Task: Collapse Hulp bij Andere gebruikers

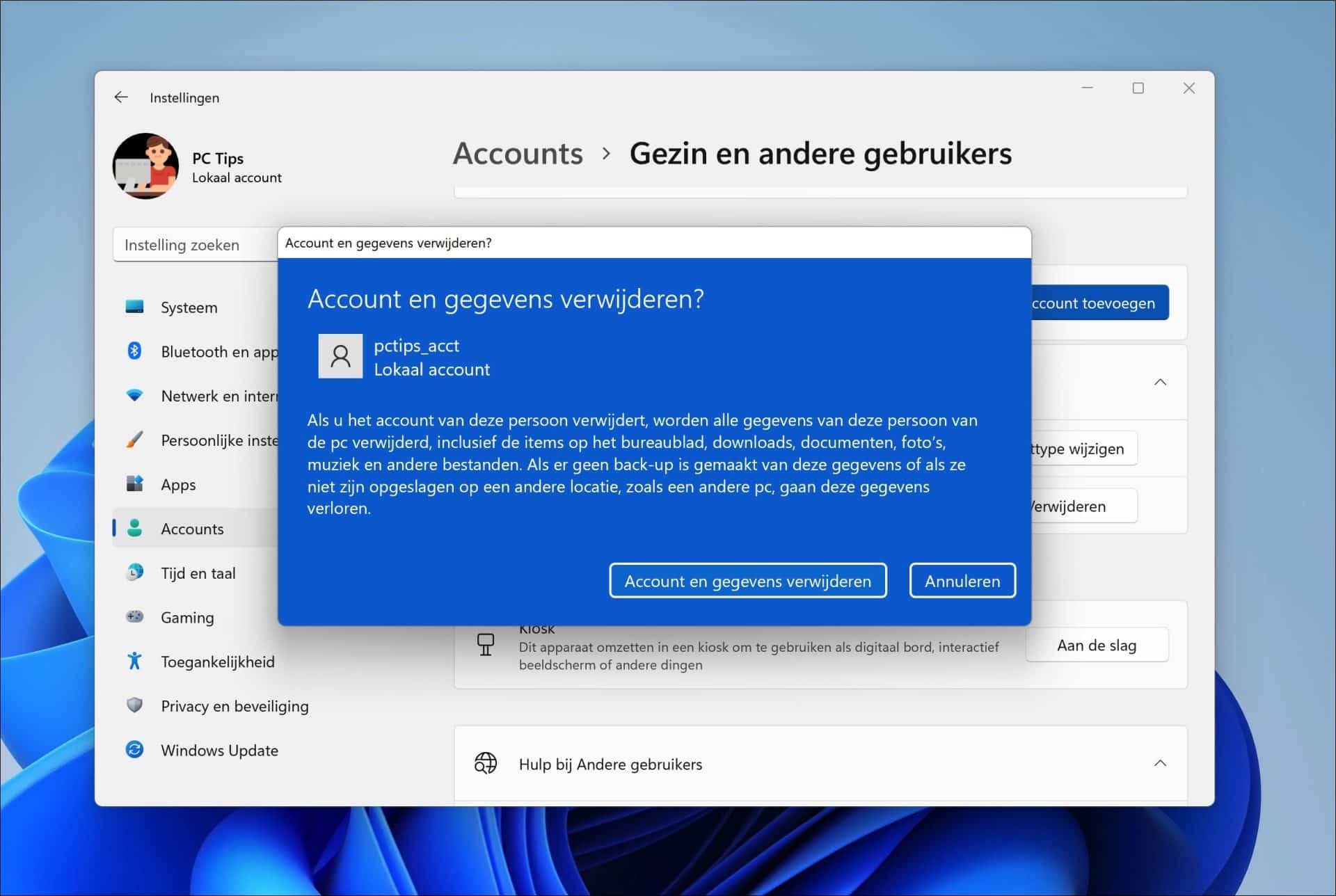Action: click(x=1161, y=763)
